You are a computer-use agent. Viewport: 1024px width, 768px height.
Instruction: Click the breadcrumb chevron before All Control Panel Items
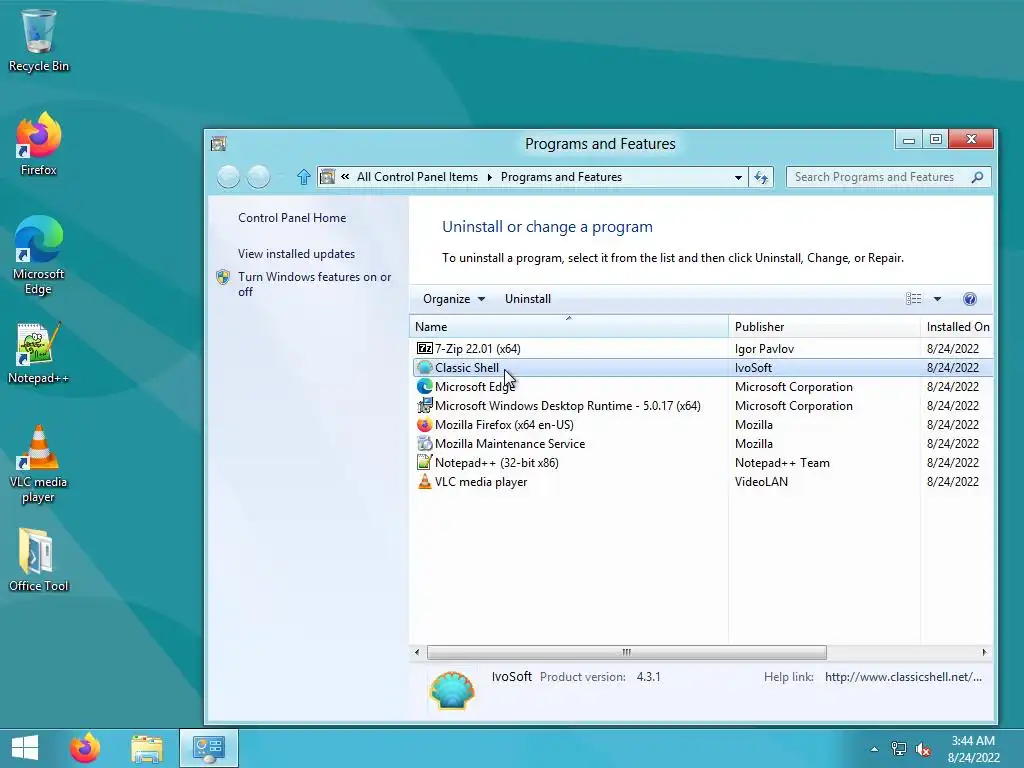345,176
